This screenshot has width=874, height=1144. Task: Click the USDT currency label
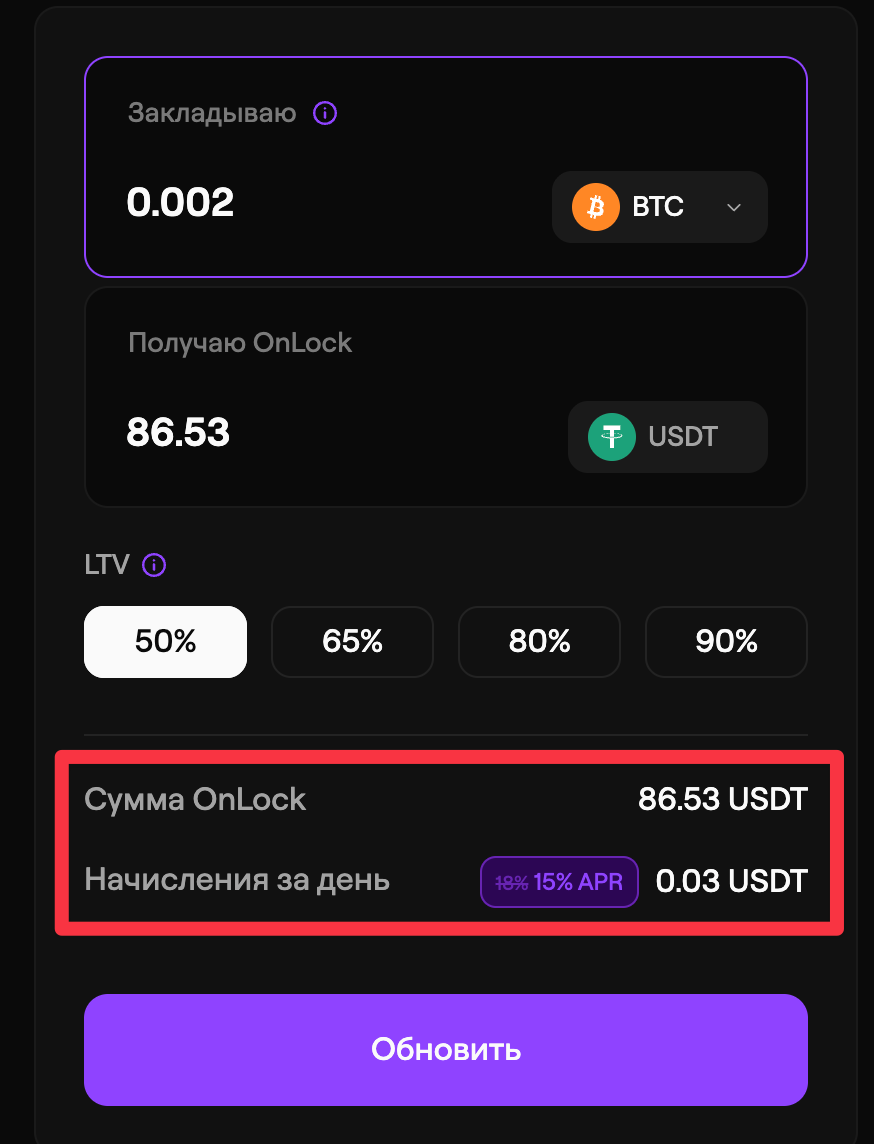tap(683, 437)
